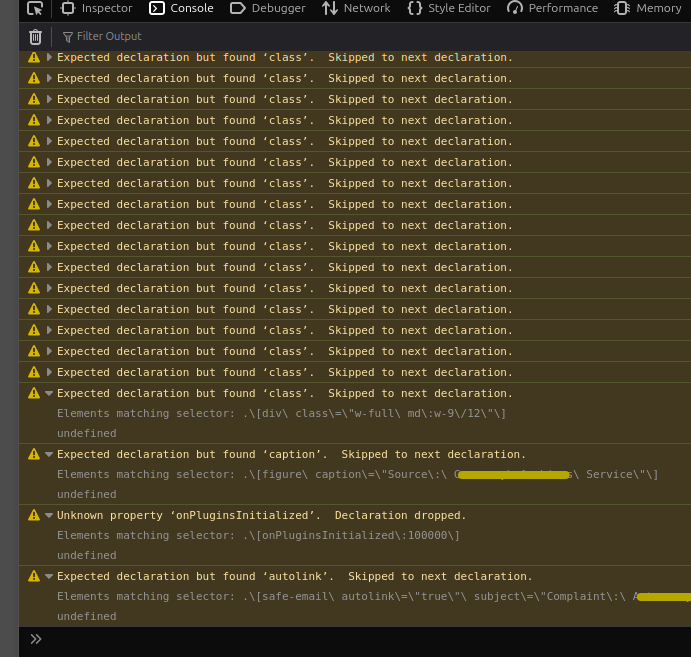691x657 pixels.
Task: Activate the element picker icon
Action: (35, 8)
